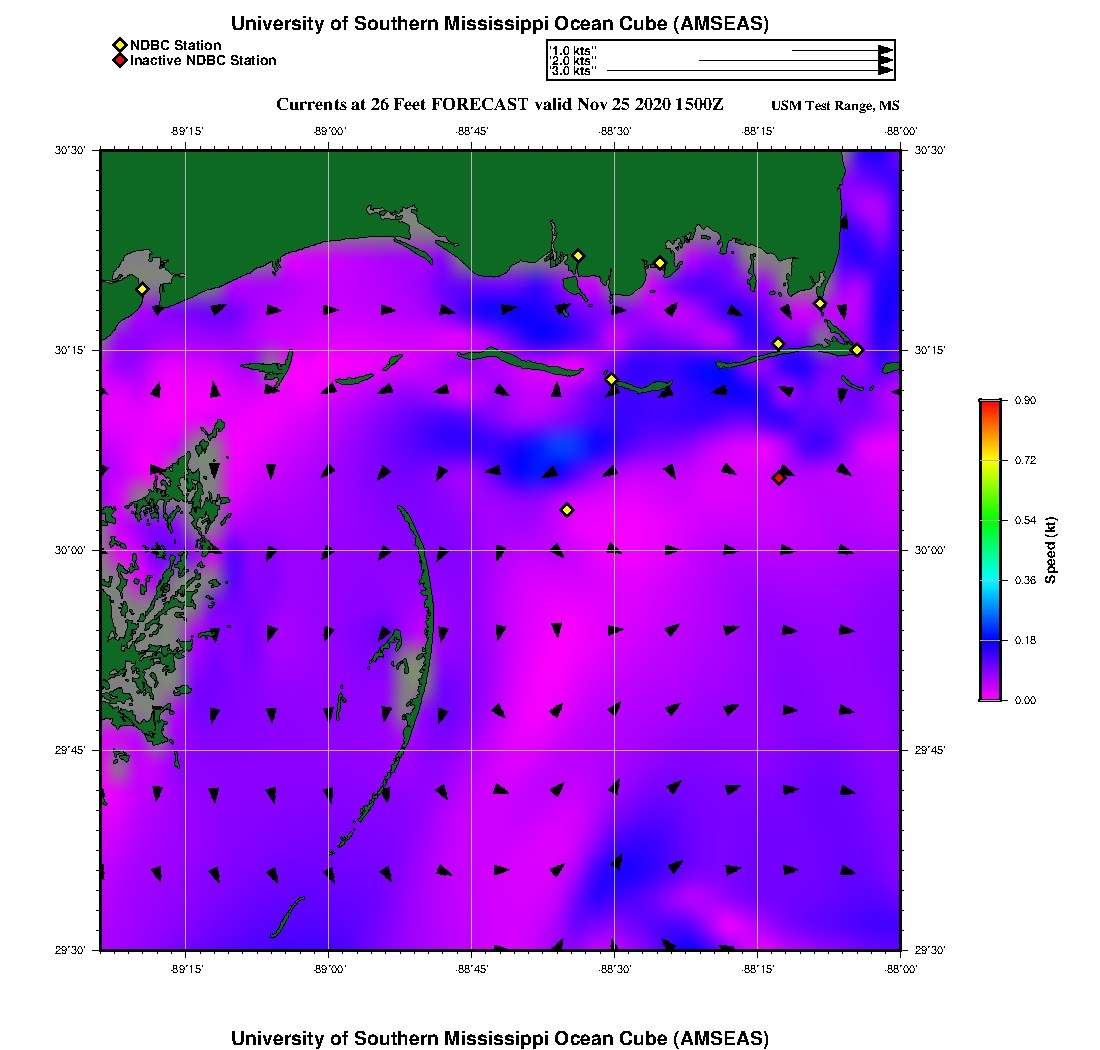Click the red inactive station marker on the map

[778, 478]
